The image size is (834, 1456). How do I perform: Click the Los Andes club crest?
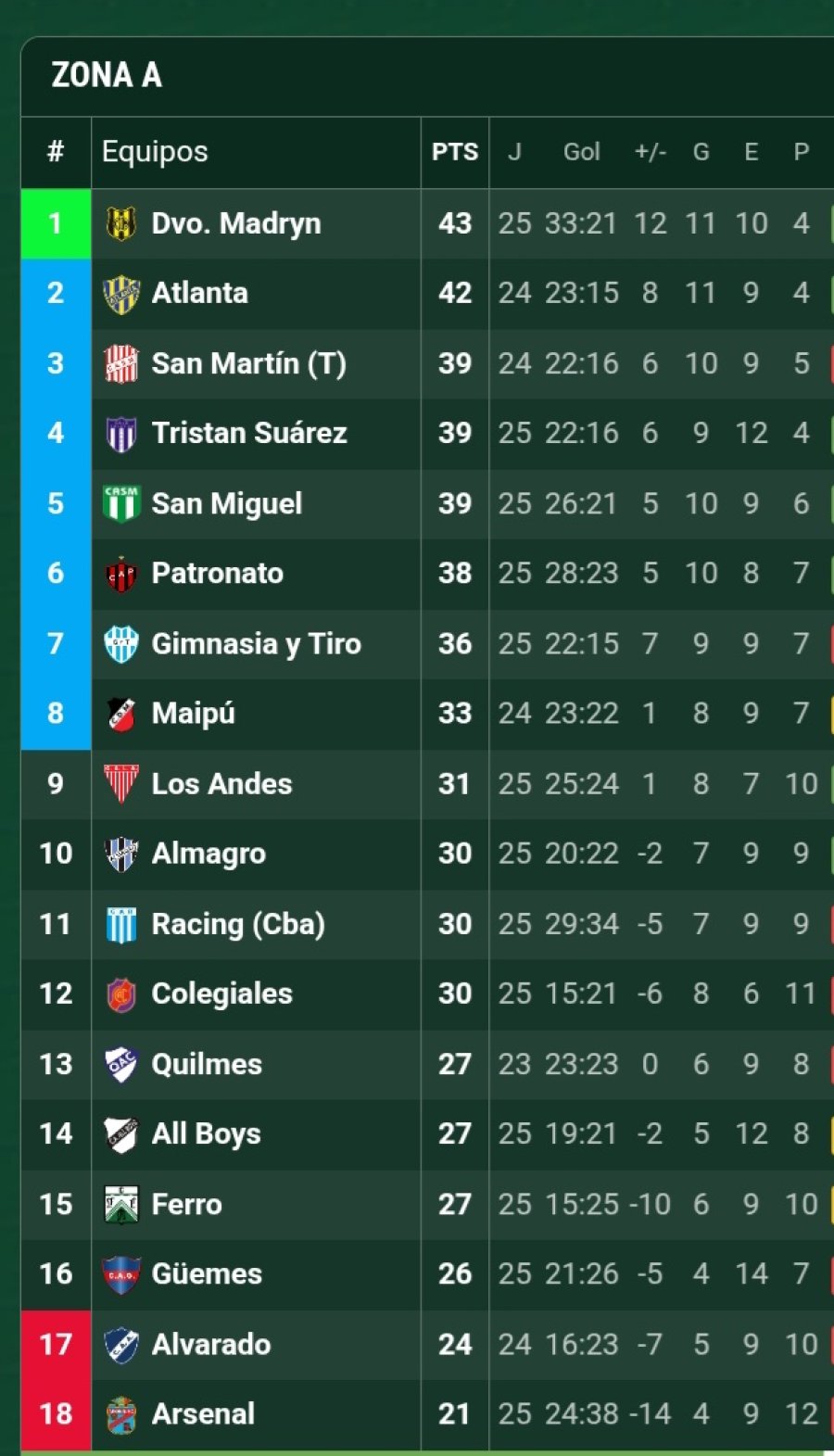tap(121, 784)
